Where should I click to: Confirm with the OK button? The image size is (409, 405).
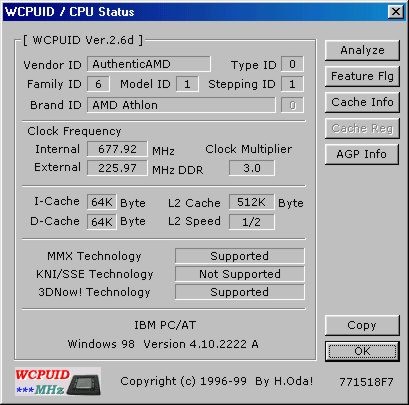[x=362, y=351]
